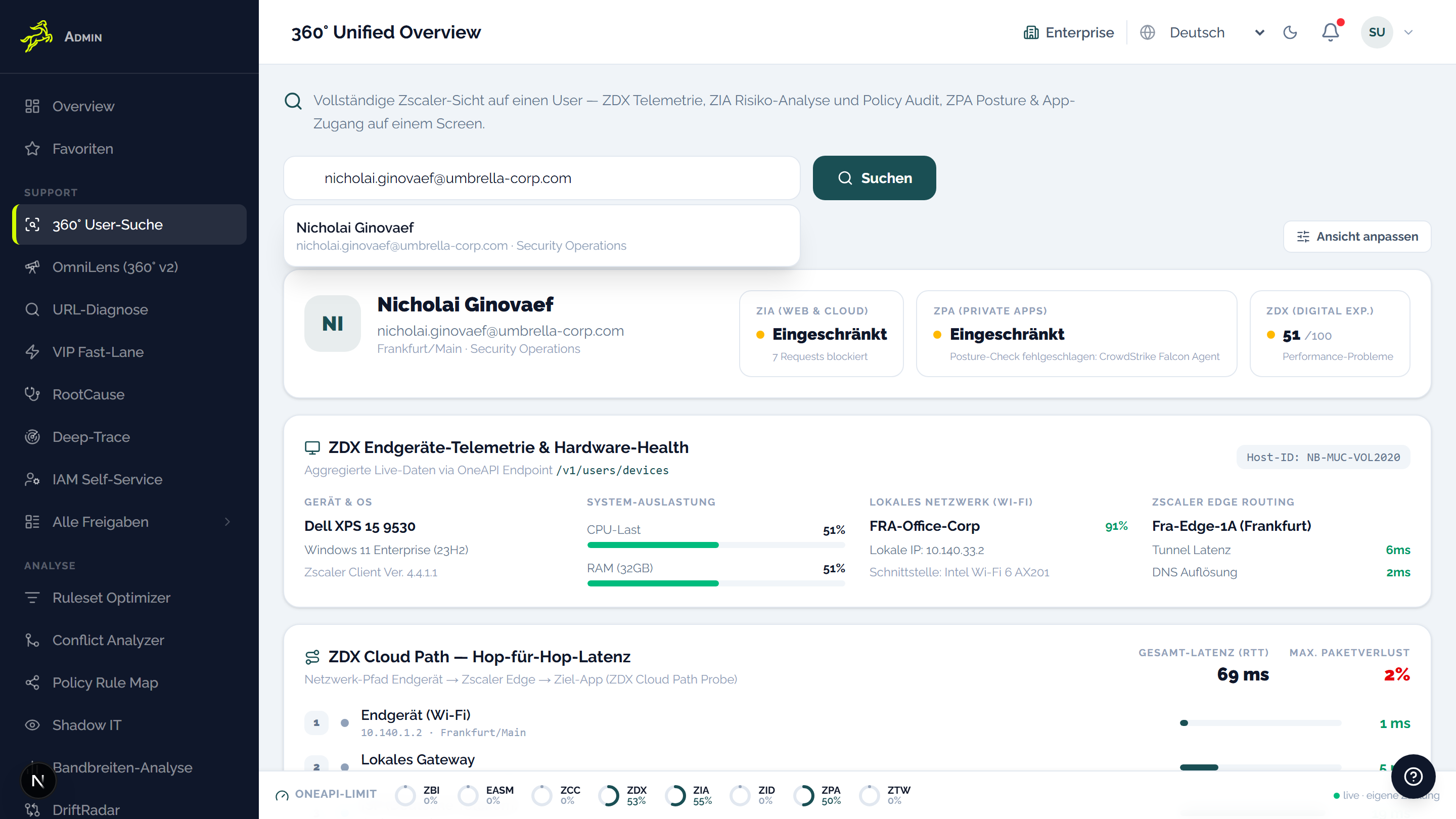The width and height of the screenshot is (1456, 819).
Task: Click the OmniLens telescope icon
Action: (32, 267)
